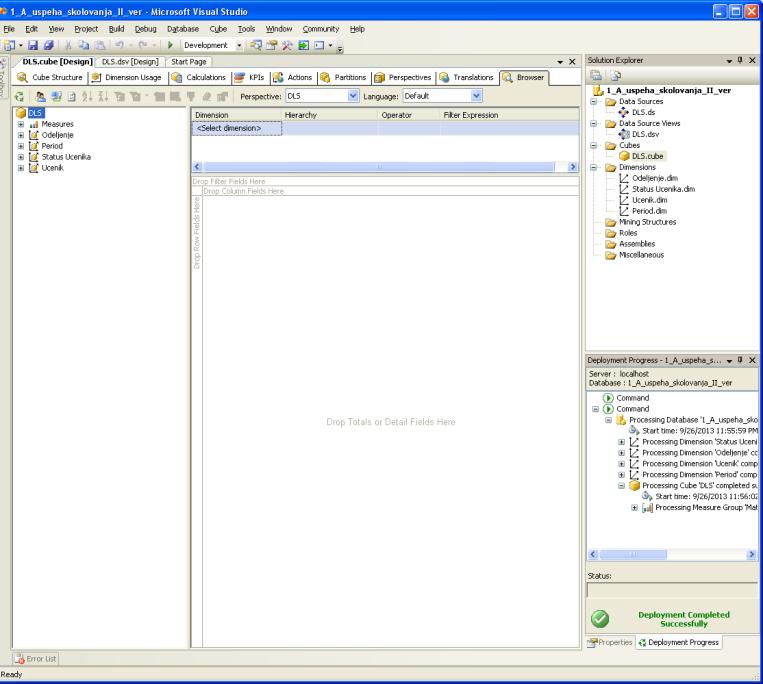This screenshot has height=684, width=763.
Task: Open the Language Default dropdown
Action: [x=476, y=96]
